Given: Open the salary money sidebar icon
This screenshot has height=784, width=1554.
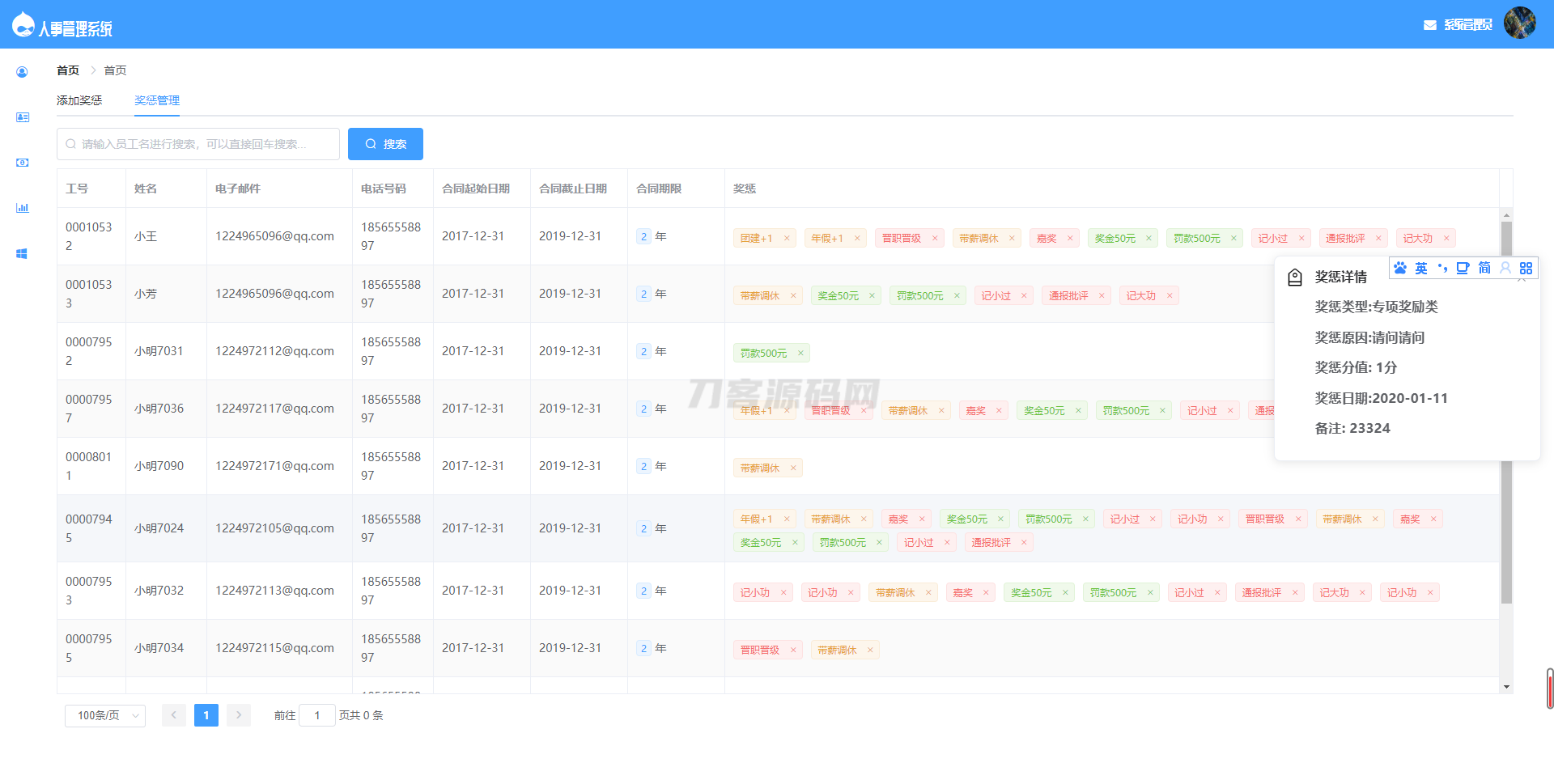Looking at the screenshot, I should [22, 163].
